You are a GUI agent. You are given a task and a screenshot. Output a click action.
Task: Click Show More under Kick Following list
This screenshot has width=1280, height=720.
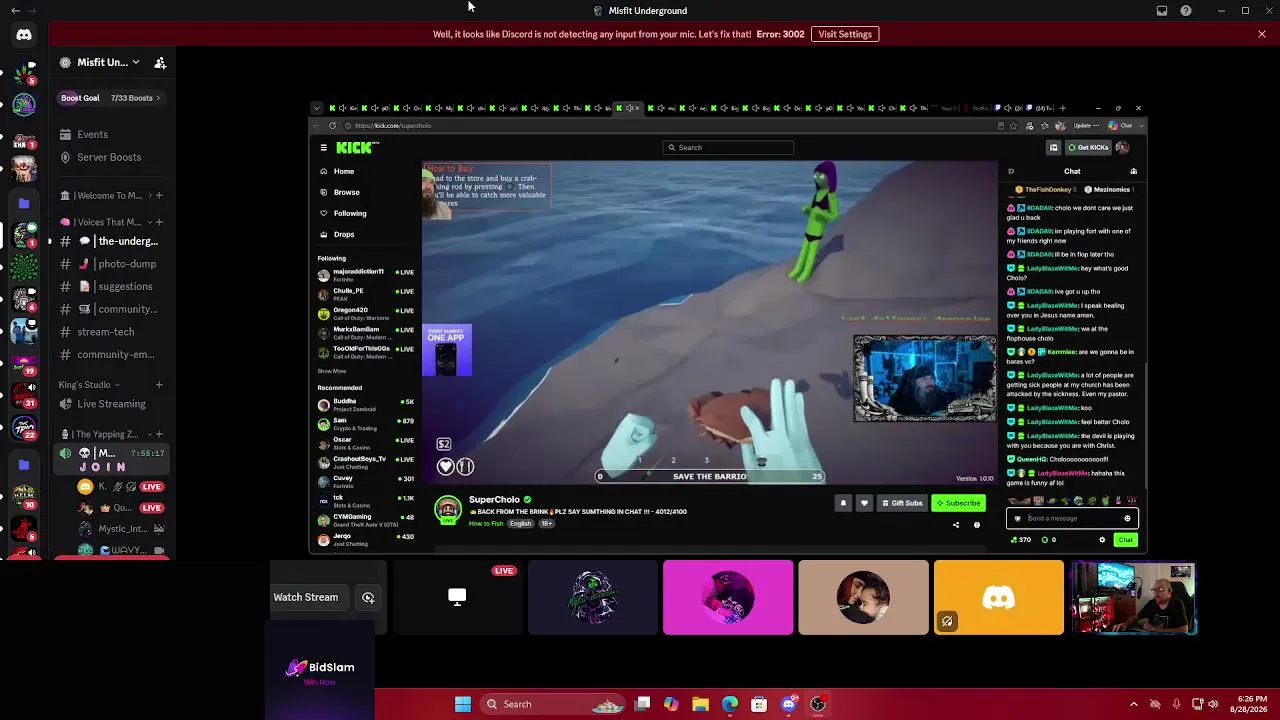click(x=332, y=371)
